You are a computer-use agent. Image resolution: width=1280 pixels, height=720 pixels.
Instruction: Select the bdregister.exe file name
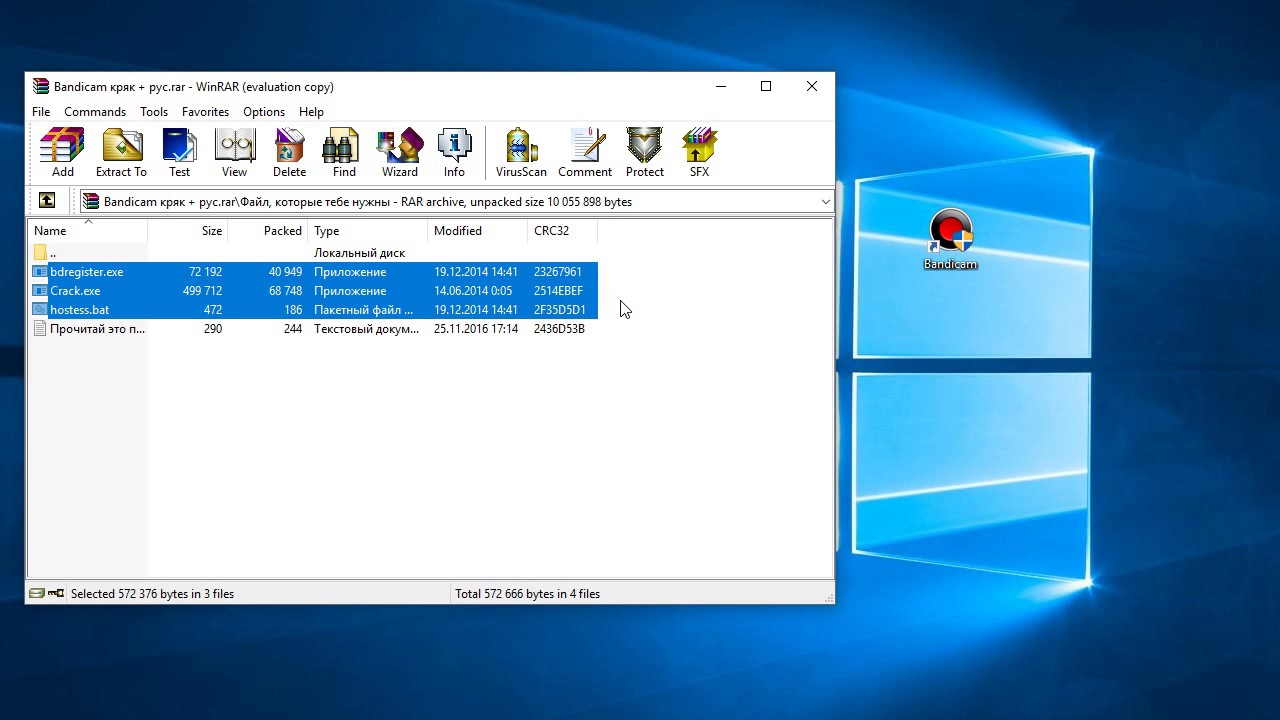coord(87,272)
